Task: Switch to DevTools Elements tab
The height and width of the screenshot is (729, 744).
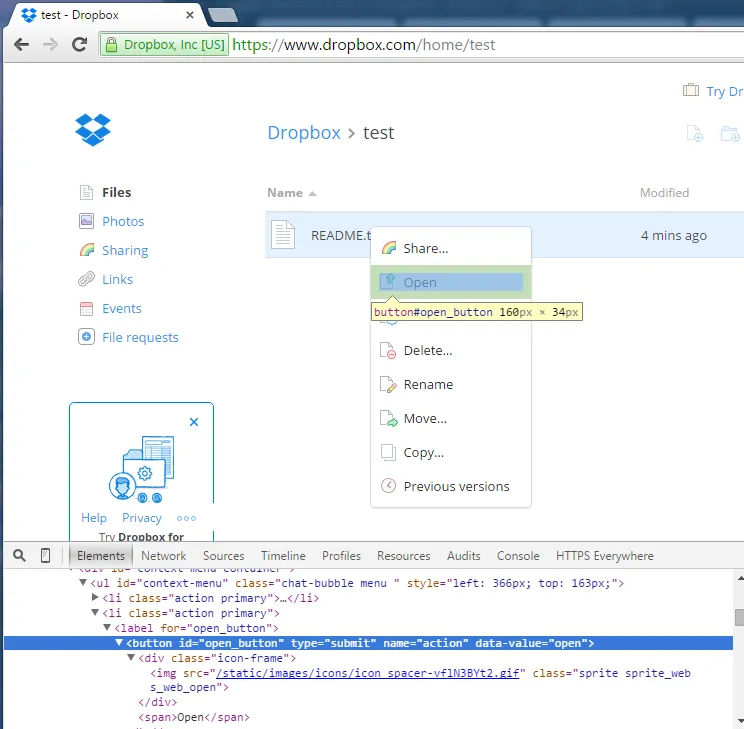Action: (x=101, y=556)
